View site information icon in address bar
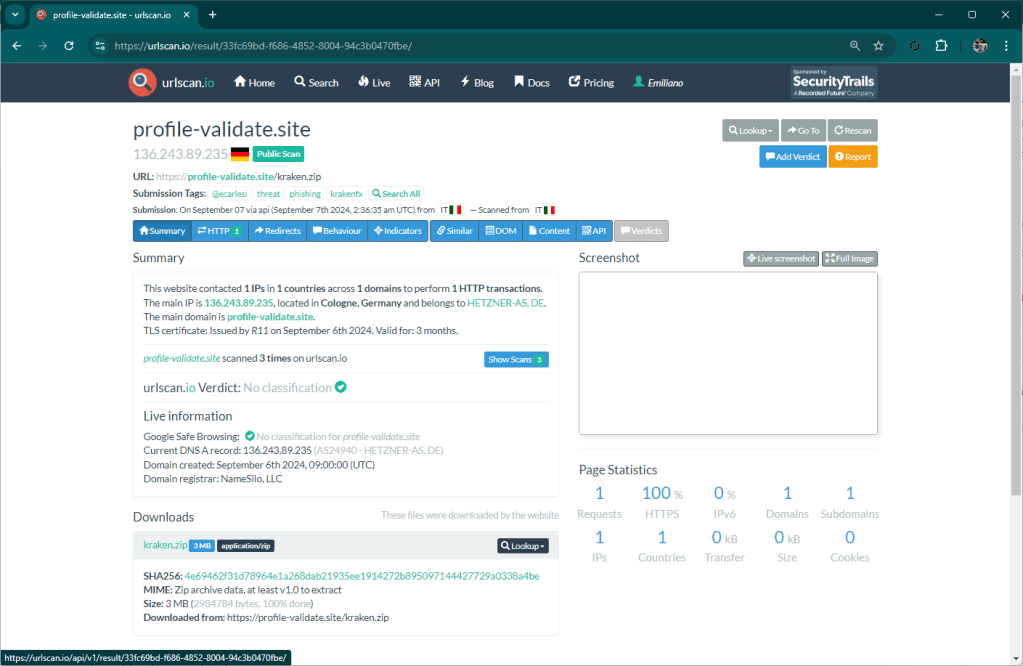Viewport: 1023px width, 666px height. click(x=99, y=46)
